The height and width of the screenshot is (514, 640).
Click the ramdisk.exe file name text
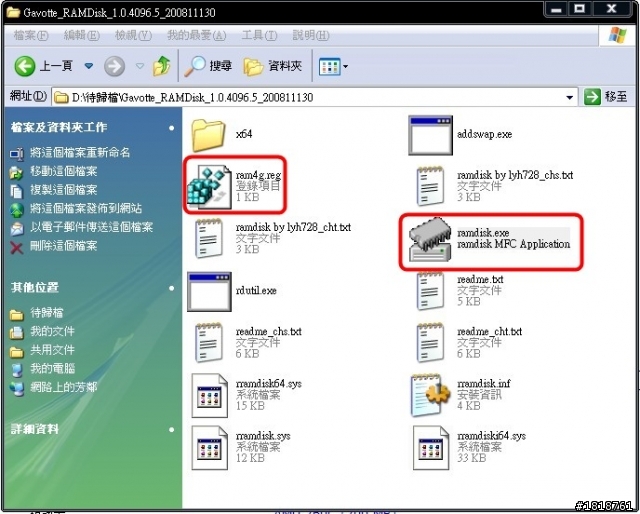[x=483, y=233]
